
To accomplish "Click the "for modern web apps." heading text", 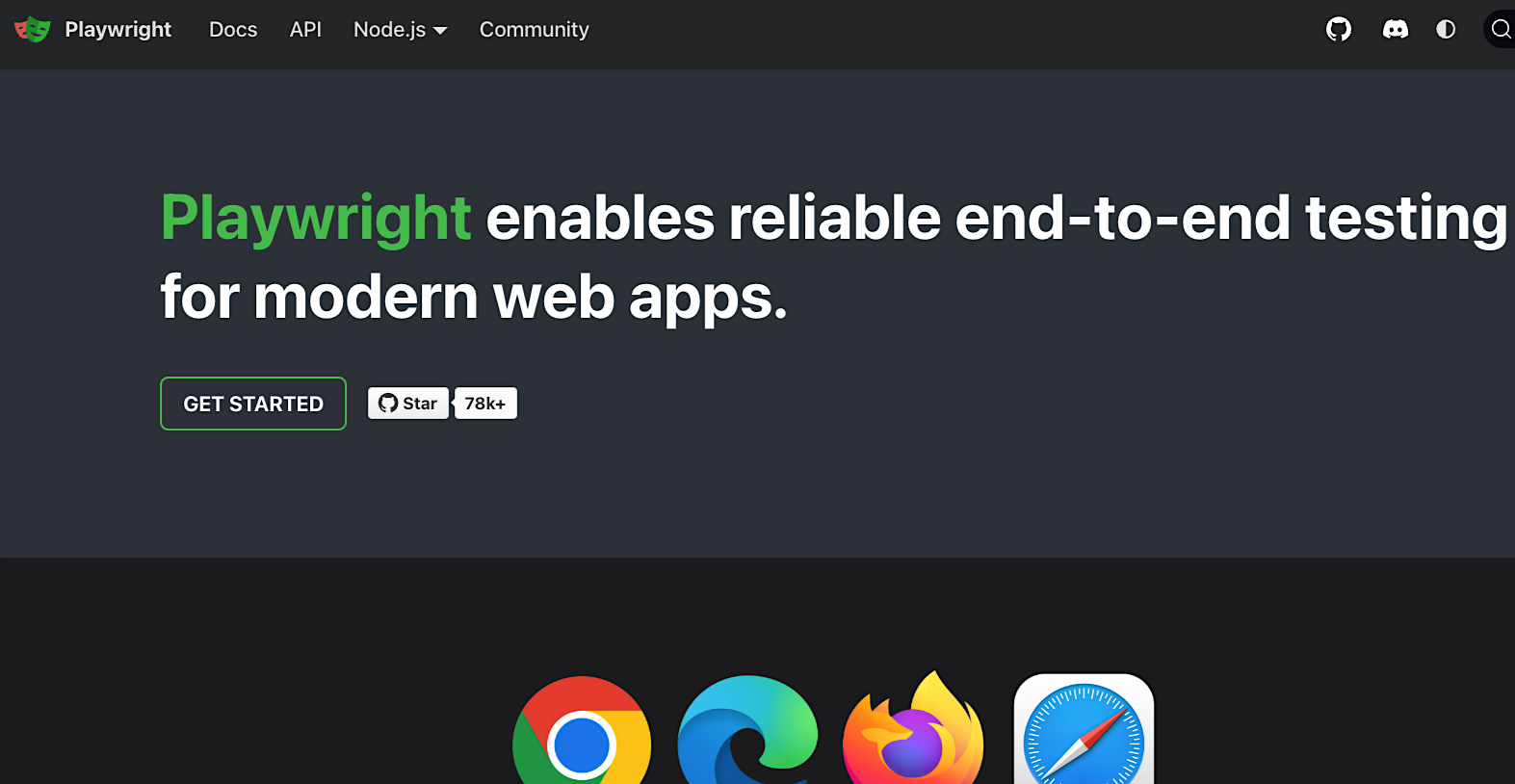I will (474, 297).
